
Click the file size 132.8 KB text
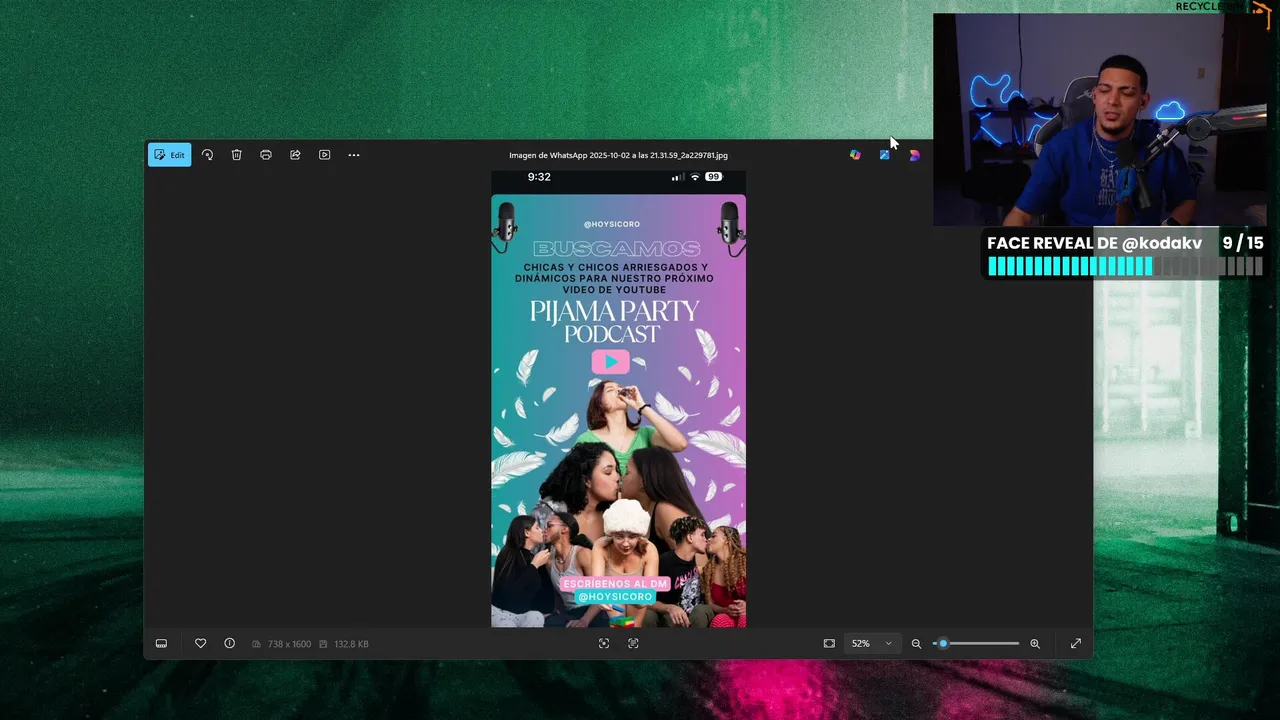pyautogui.click(x=351, y=644)
